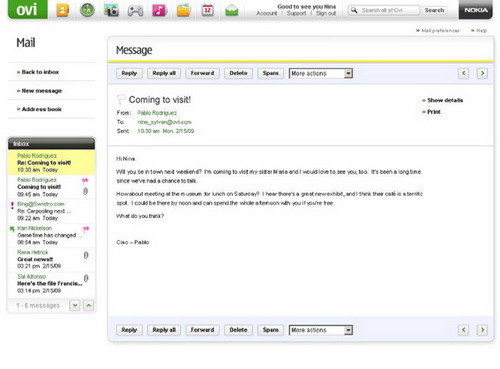
Task: Click the top Forward button
Action: click(202, 73)
